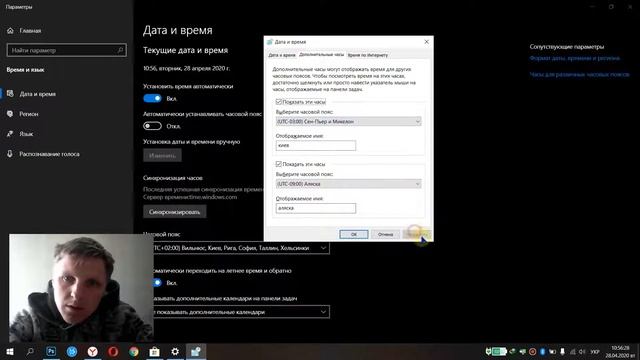Launch Opera browser from taskbar
This screenshot has height=360, width=640.
pos(113,351)
